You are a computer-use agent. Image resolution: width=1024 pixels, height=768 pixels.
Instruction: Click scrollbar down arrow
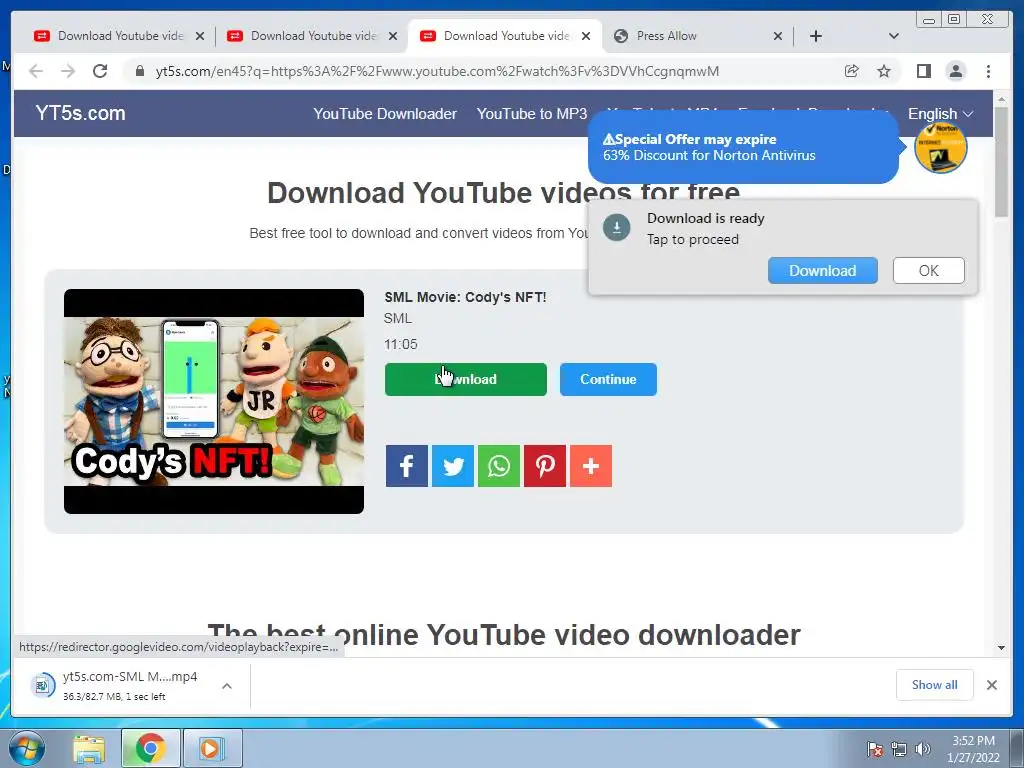(1001, 648)
